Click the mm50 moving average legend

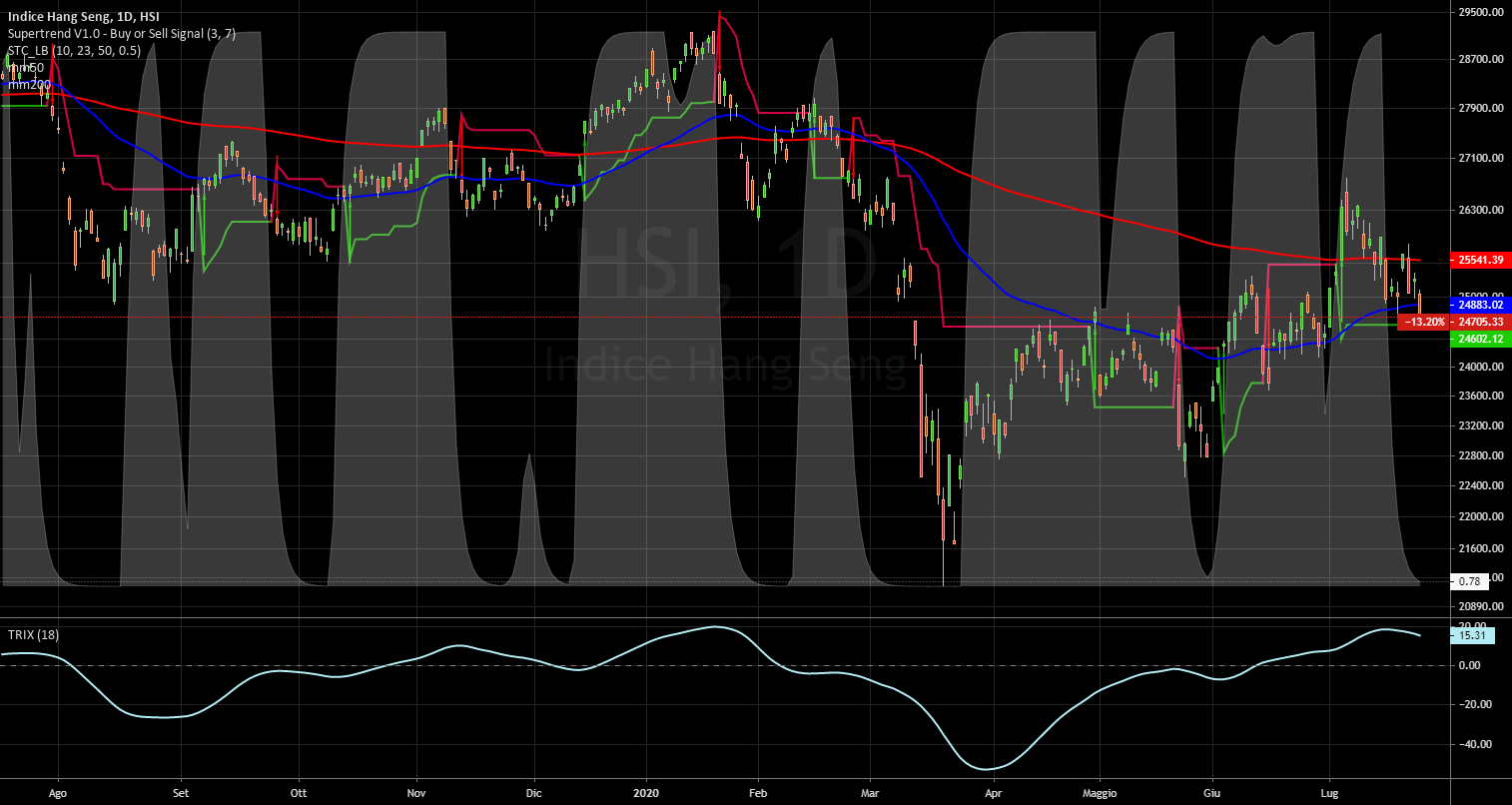point(26,68)
